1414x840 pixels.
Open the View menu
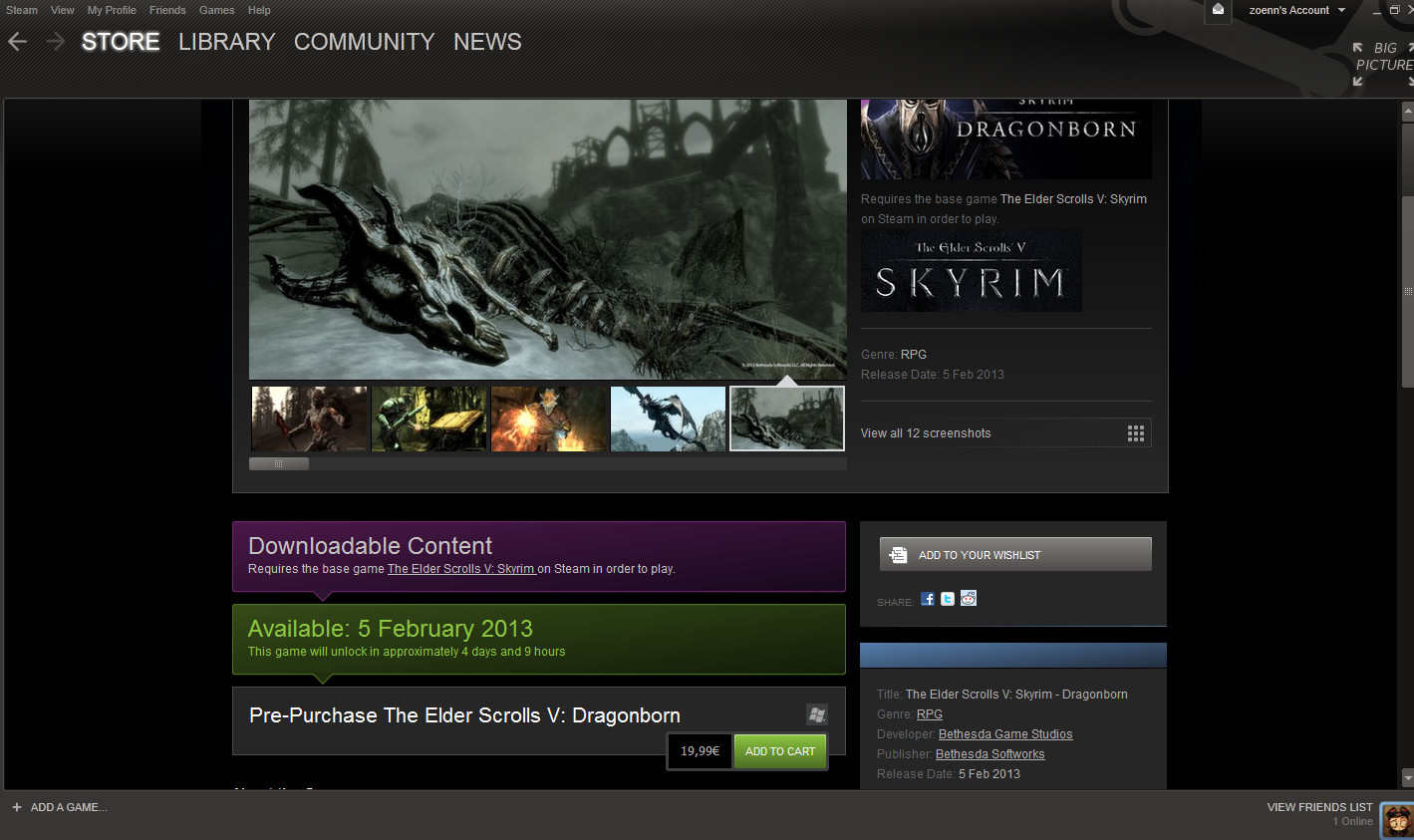63,10
